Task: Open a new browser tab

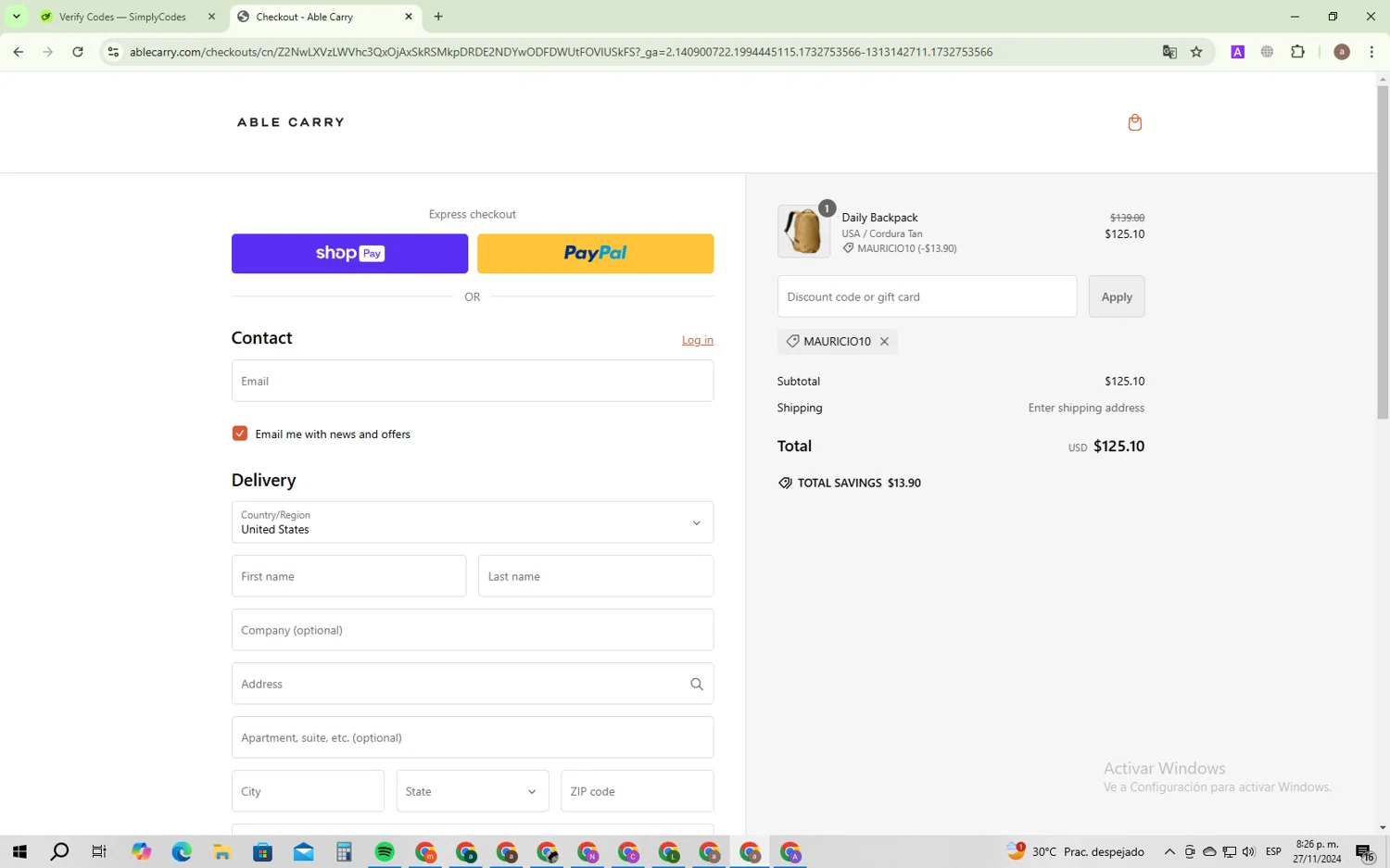Action: 438,17
